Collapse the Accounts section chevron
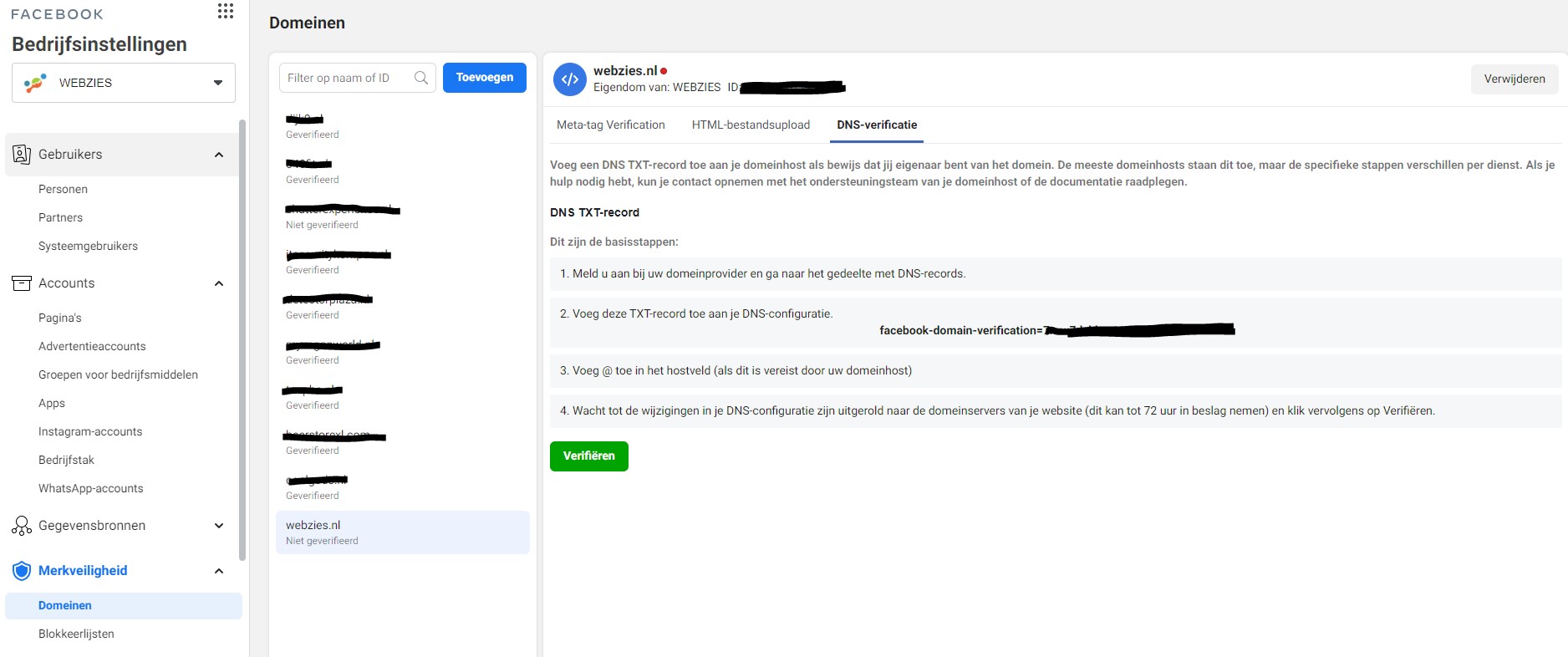Image resolution: width=1568 pixels, height=657 pixels. [x=219, y=283]
